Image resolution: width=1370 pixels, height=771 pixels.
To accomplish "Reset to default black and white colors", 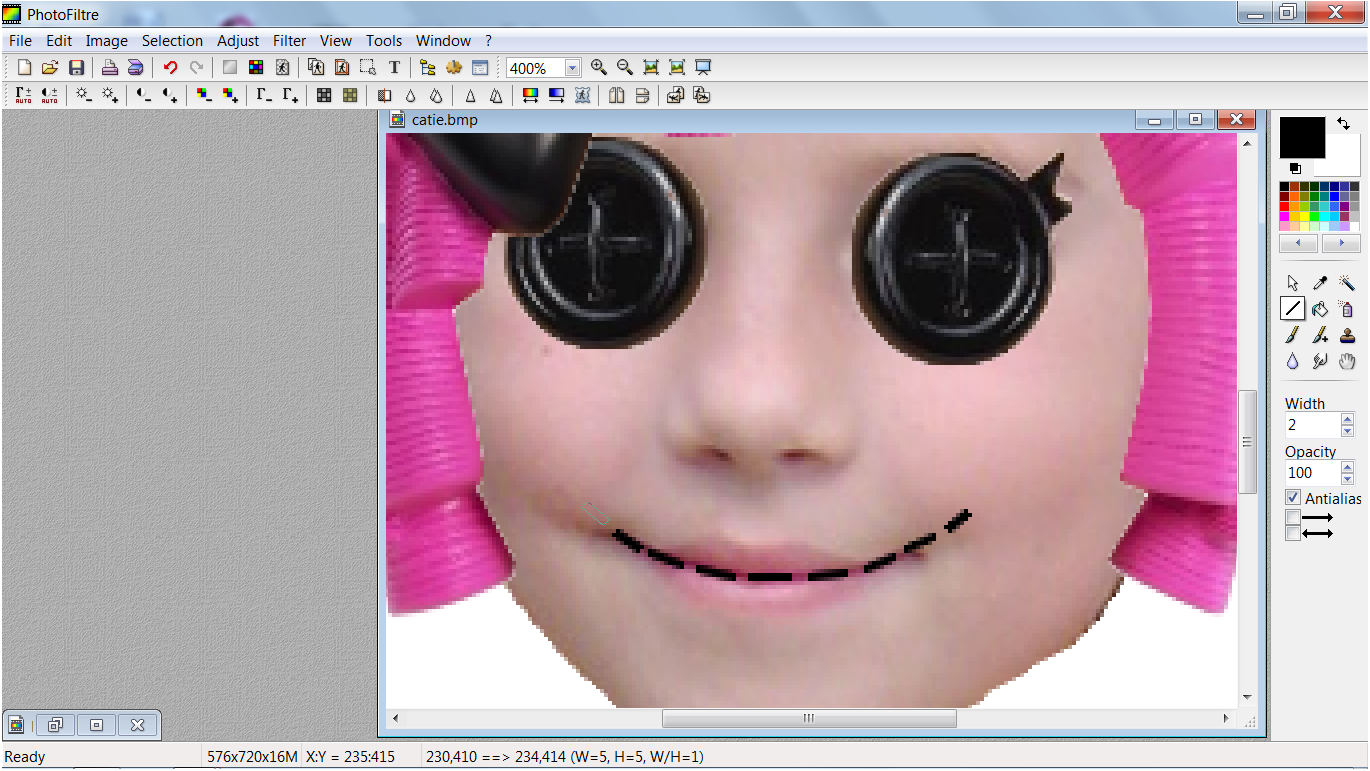I will 1295,168.
